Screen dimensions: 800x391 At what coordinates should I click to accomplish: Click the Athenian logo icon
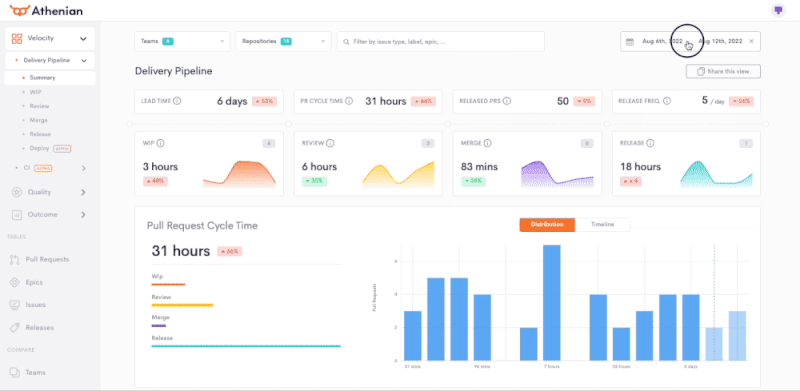coord(19,10)
